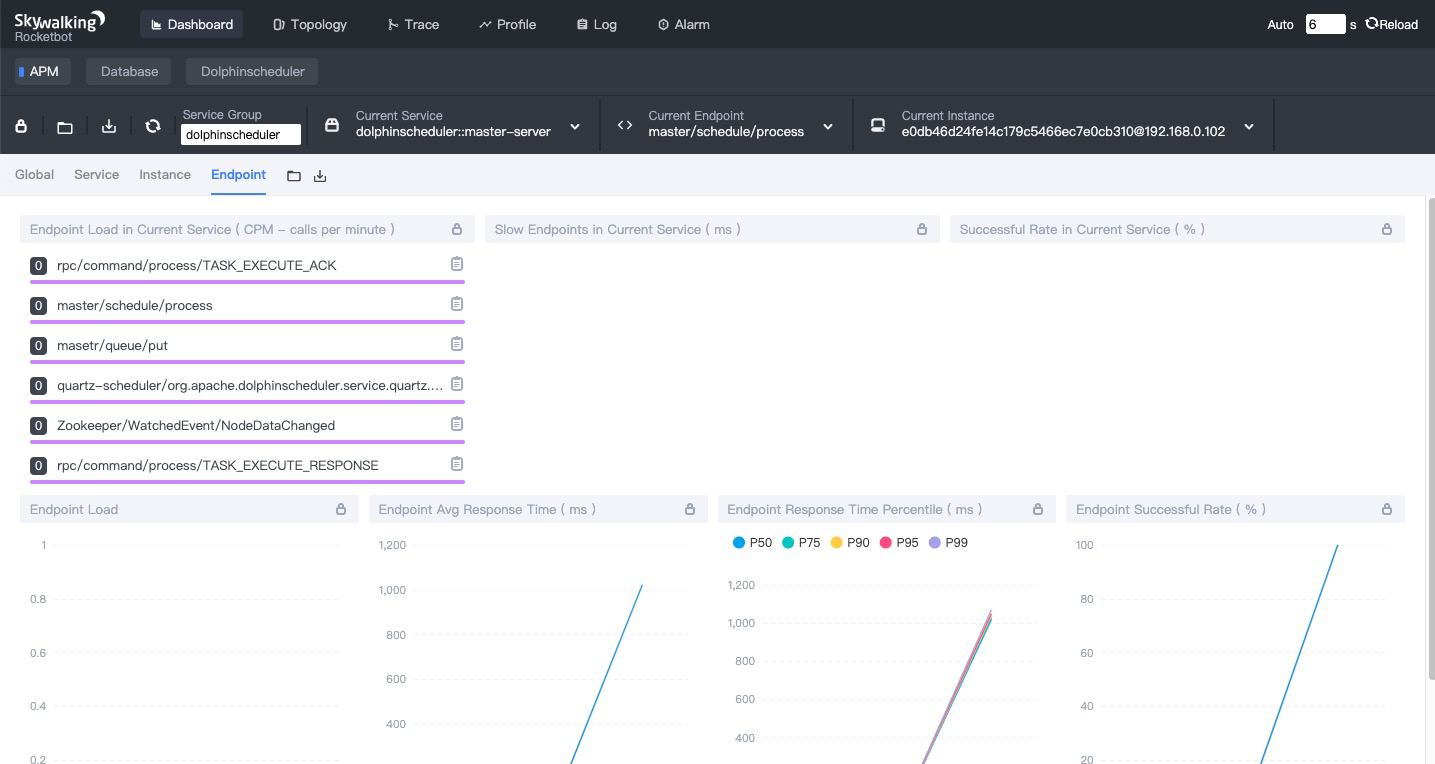Image resolution: width=1435 pixels, height=764 pixels.
Task: Toggle lock on Slow Endpoints panel
Action: (x=922, y=229)
